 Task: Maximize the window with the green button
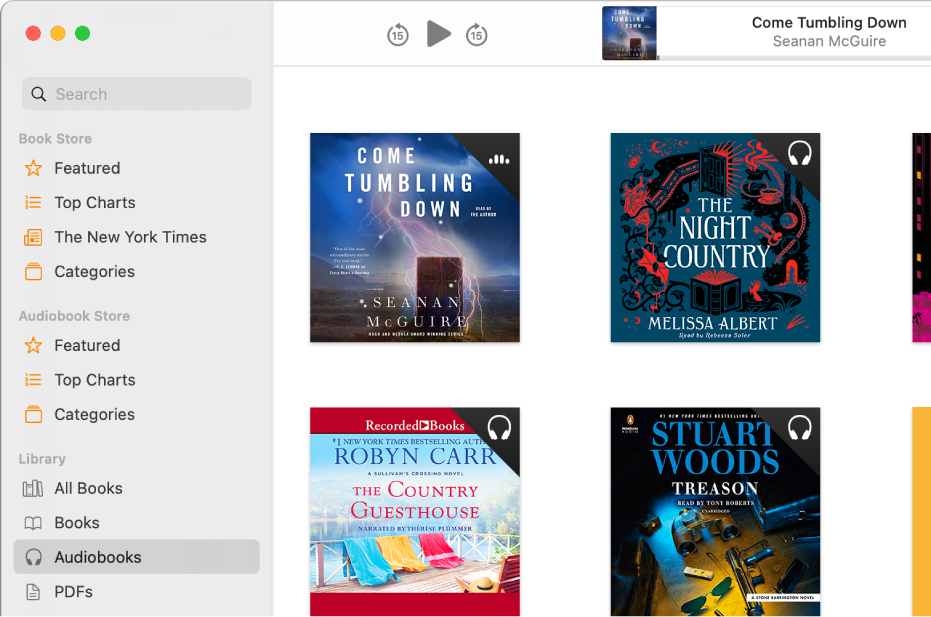tap(83, 33)
